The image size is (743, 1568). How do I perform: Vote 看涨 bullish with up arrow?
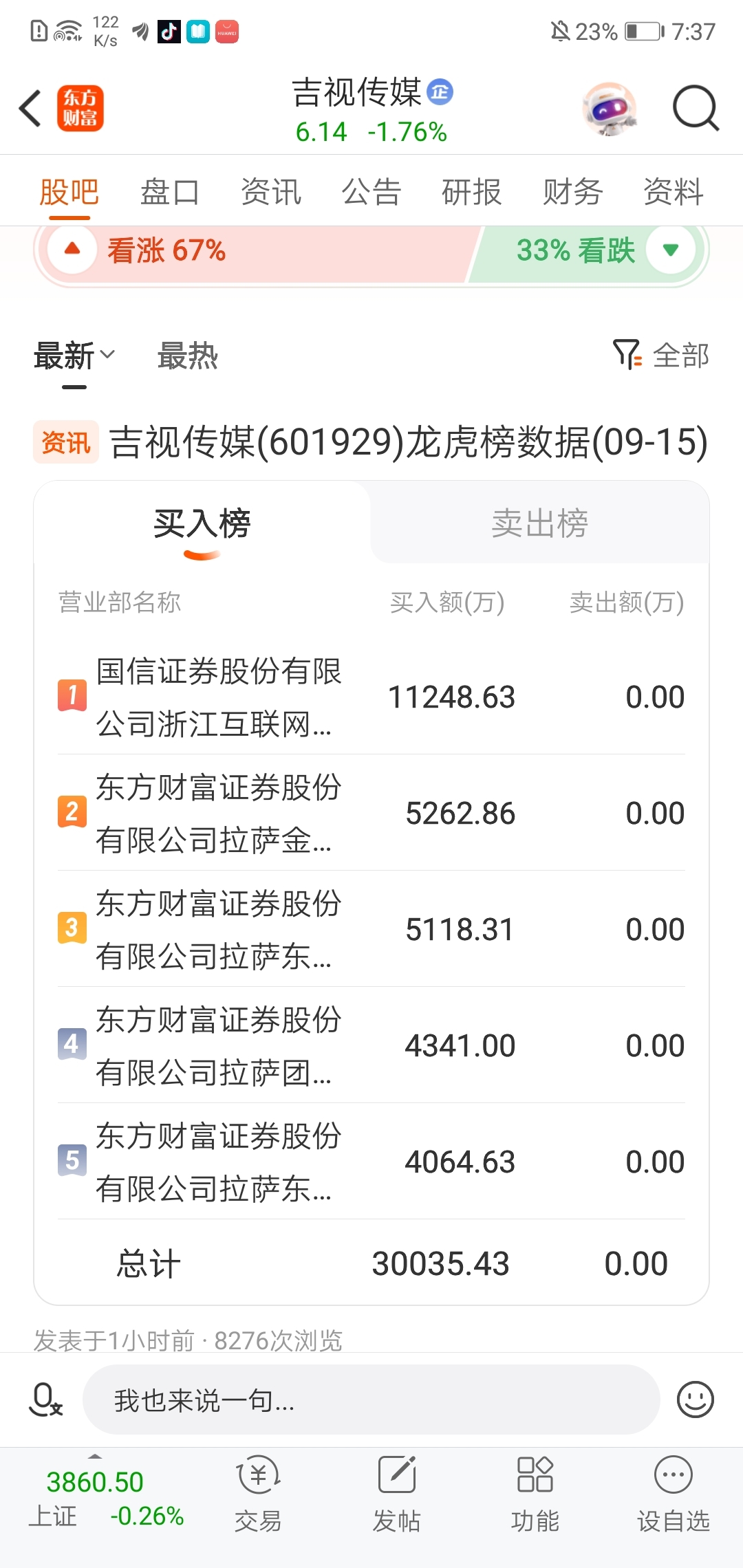tap(72, 250)
